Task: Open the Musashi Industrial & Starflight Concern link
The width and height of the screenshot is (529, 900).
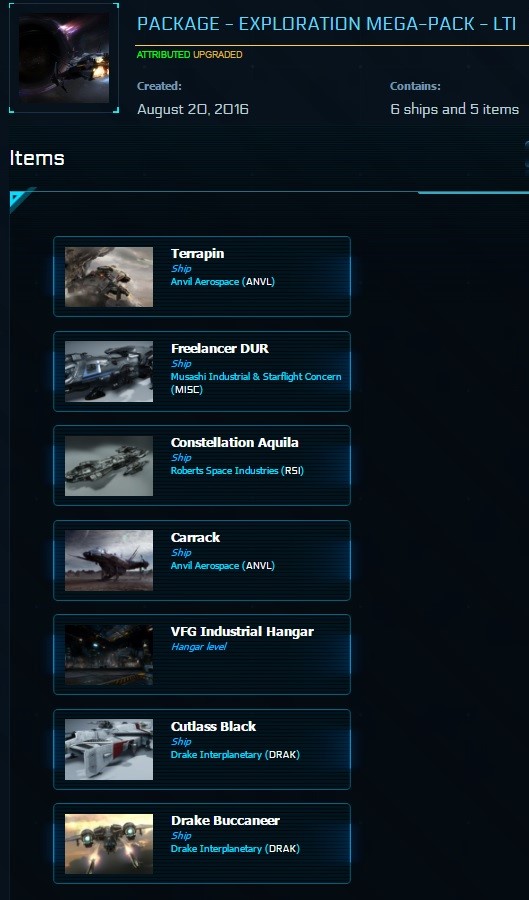Action: click(256, 377)
